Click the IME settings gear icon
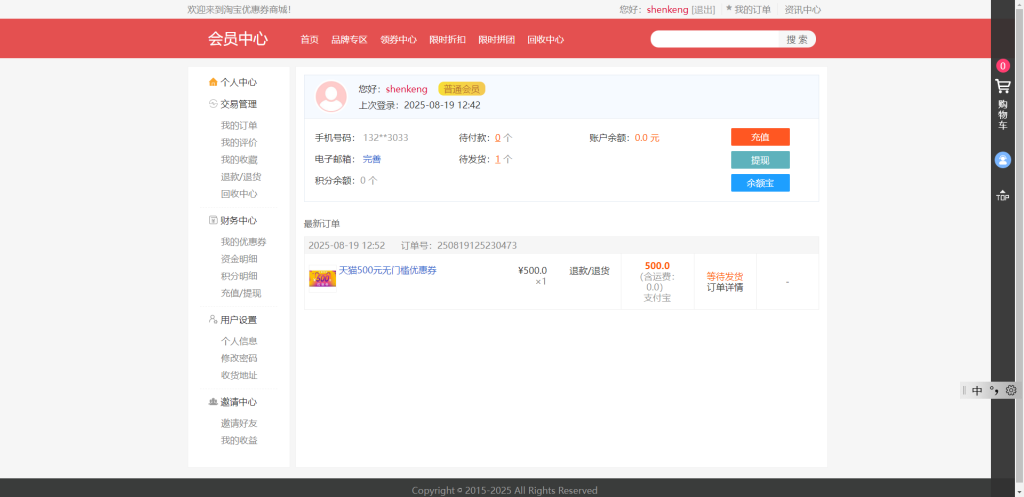Screen dimensions: 1024x497 pos(1011,390)
